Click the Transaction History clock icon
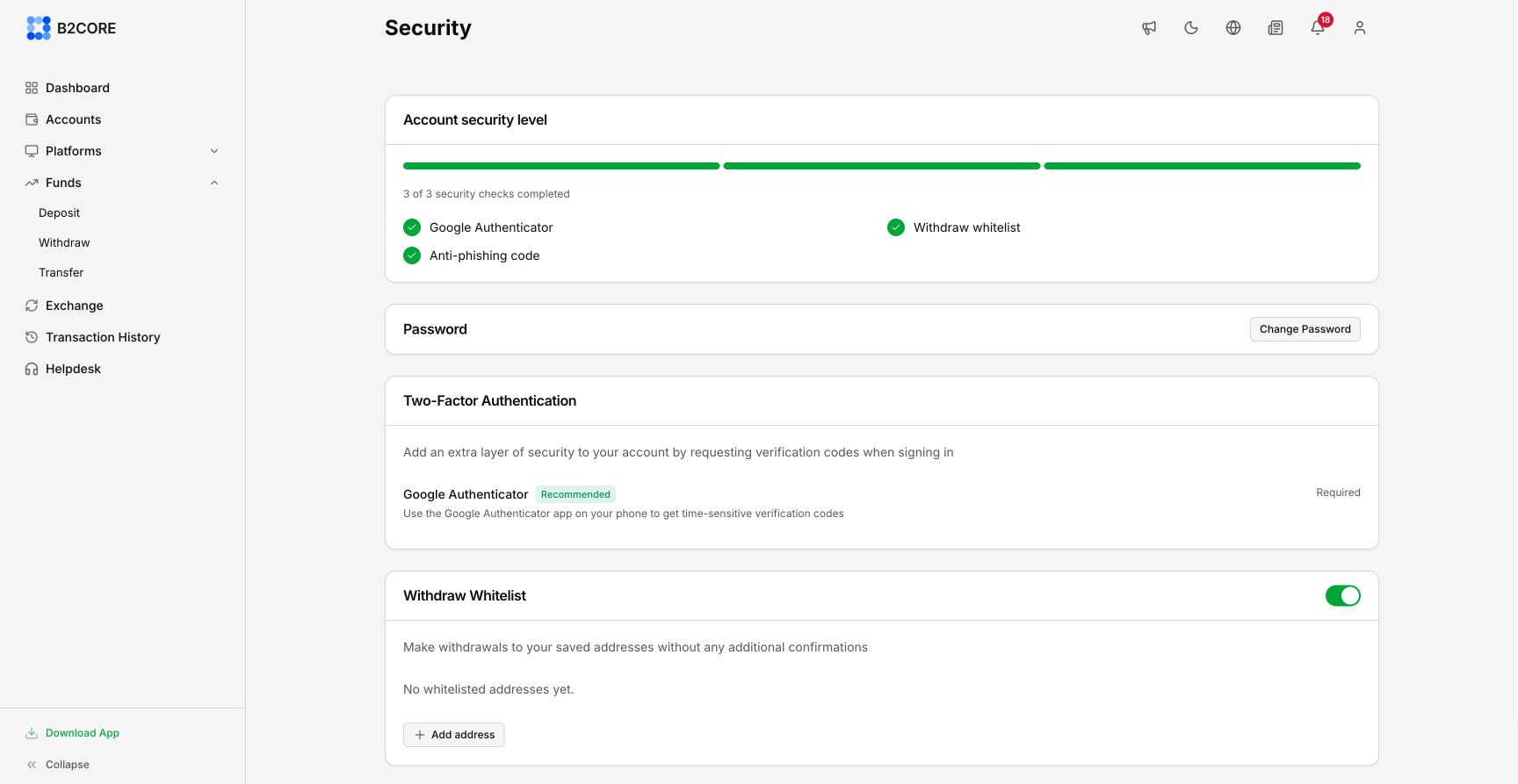The image size is (1518, 784). [x=32, y=337]
